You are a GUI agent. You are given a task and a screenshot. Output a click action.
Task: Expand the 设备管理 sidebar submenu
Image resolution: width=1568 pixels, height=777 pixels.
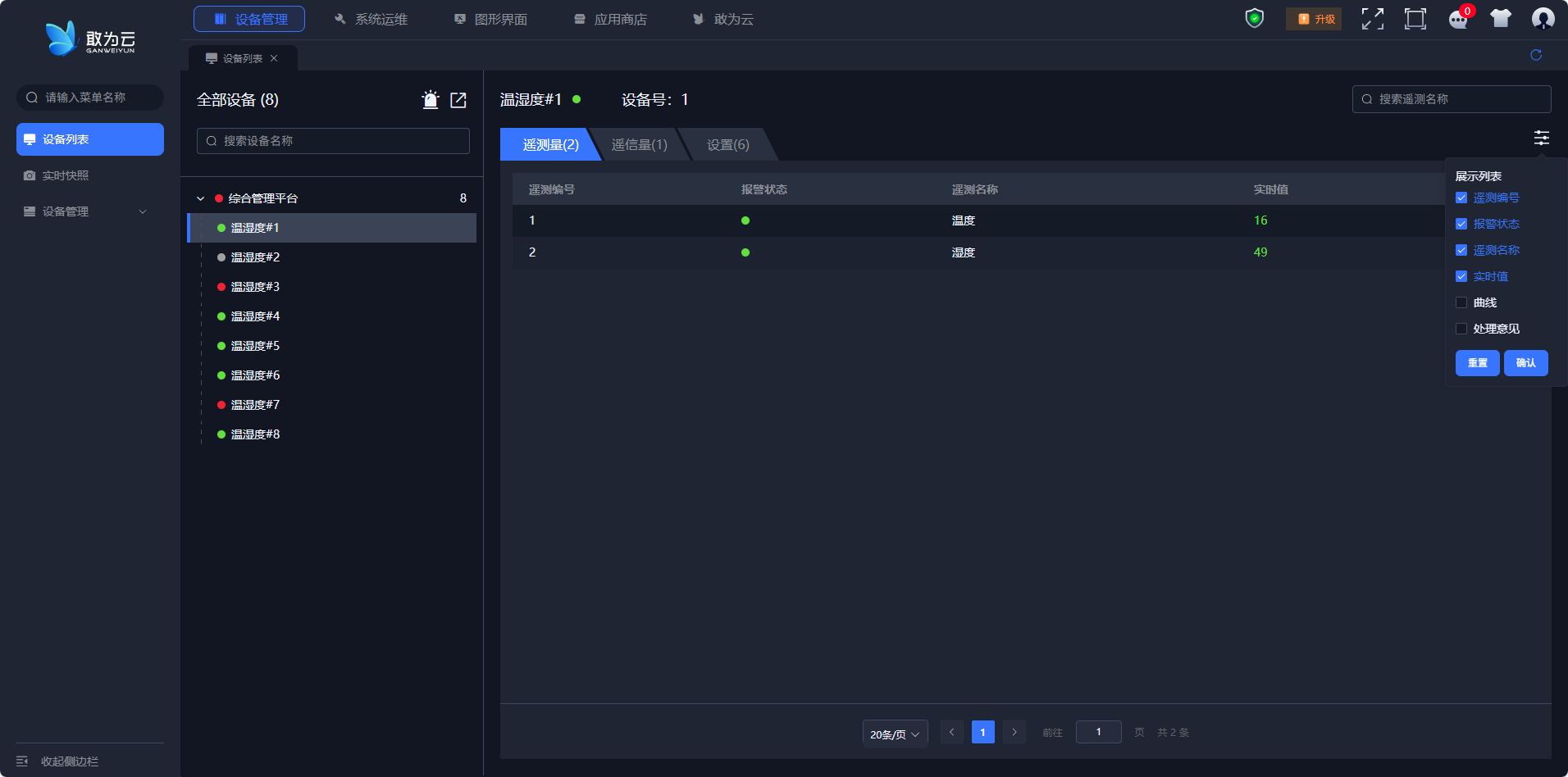pyautogui.click(x=90, y=211)
